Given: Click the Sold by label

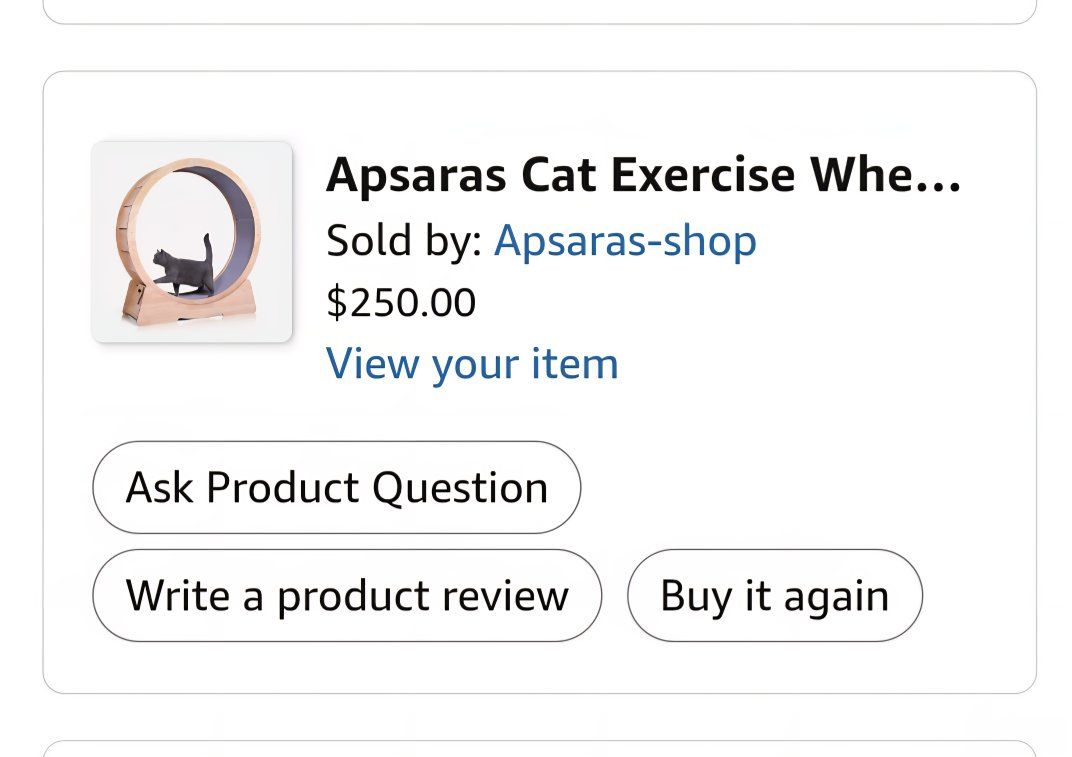Looking at the screenshot, I should point(404,241).
